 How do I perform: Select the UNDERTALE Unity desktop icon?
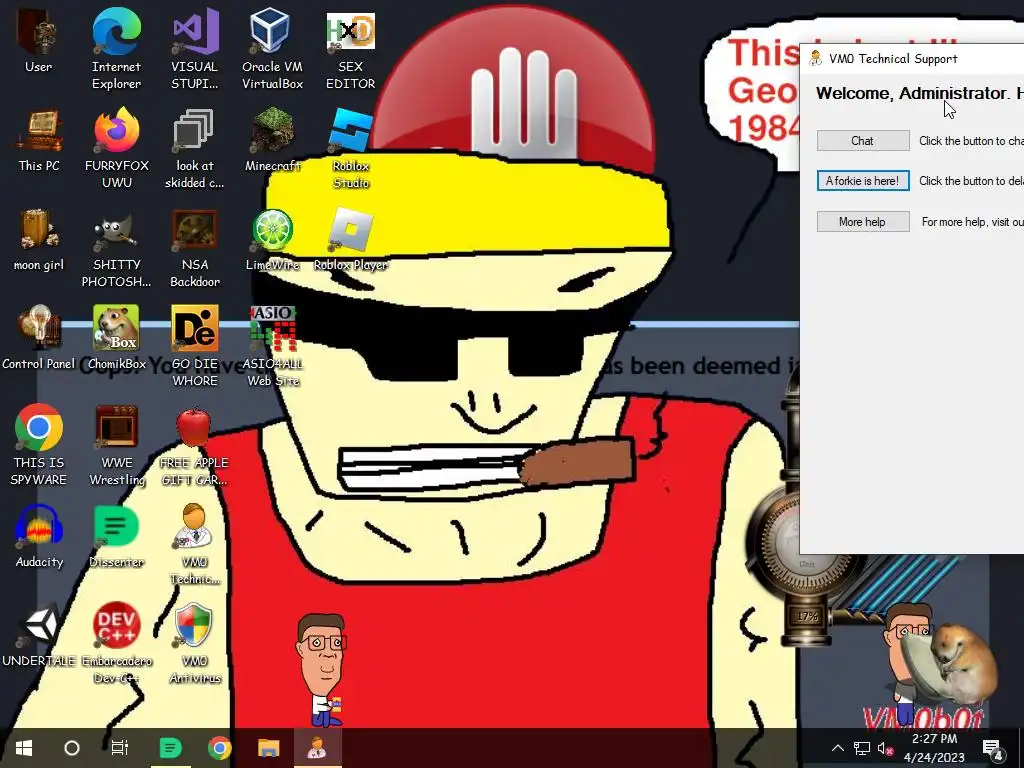(39, 636)
